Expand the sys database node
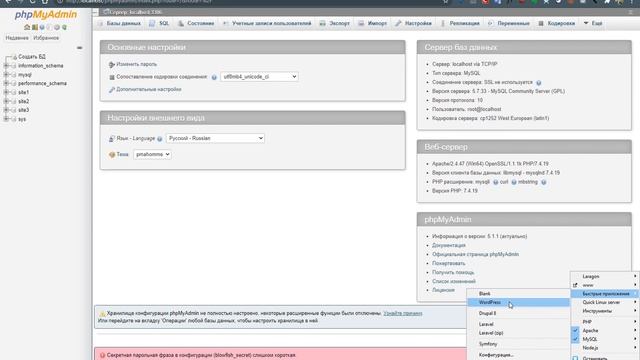Screen dimensions: 640x360 [x=6, y=119]
